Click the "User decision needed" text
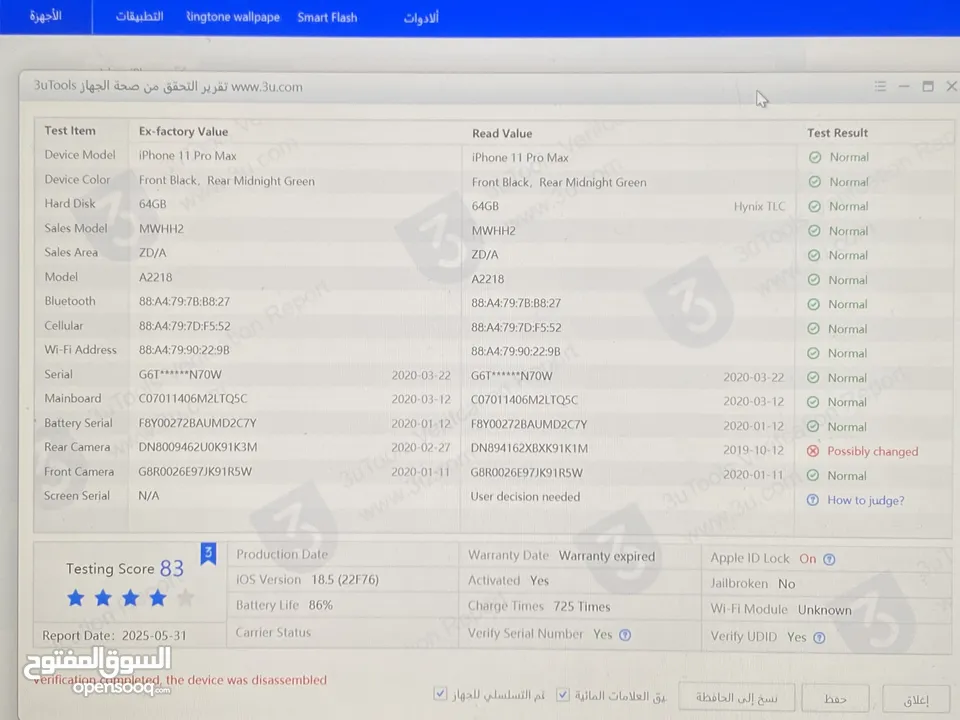960x720 pixels. (525, 497)
